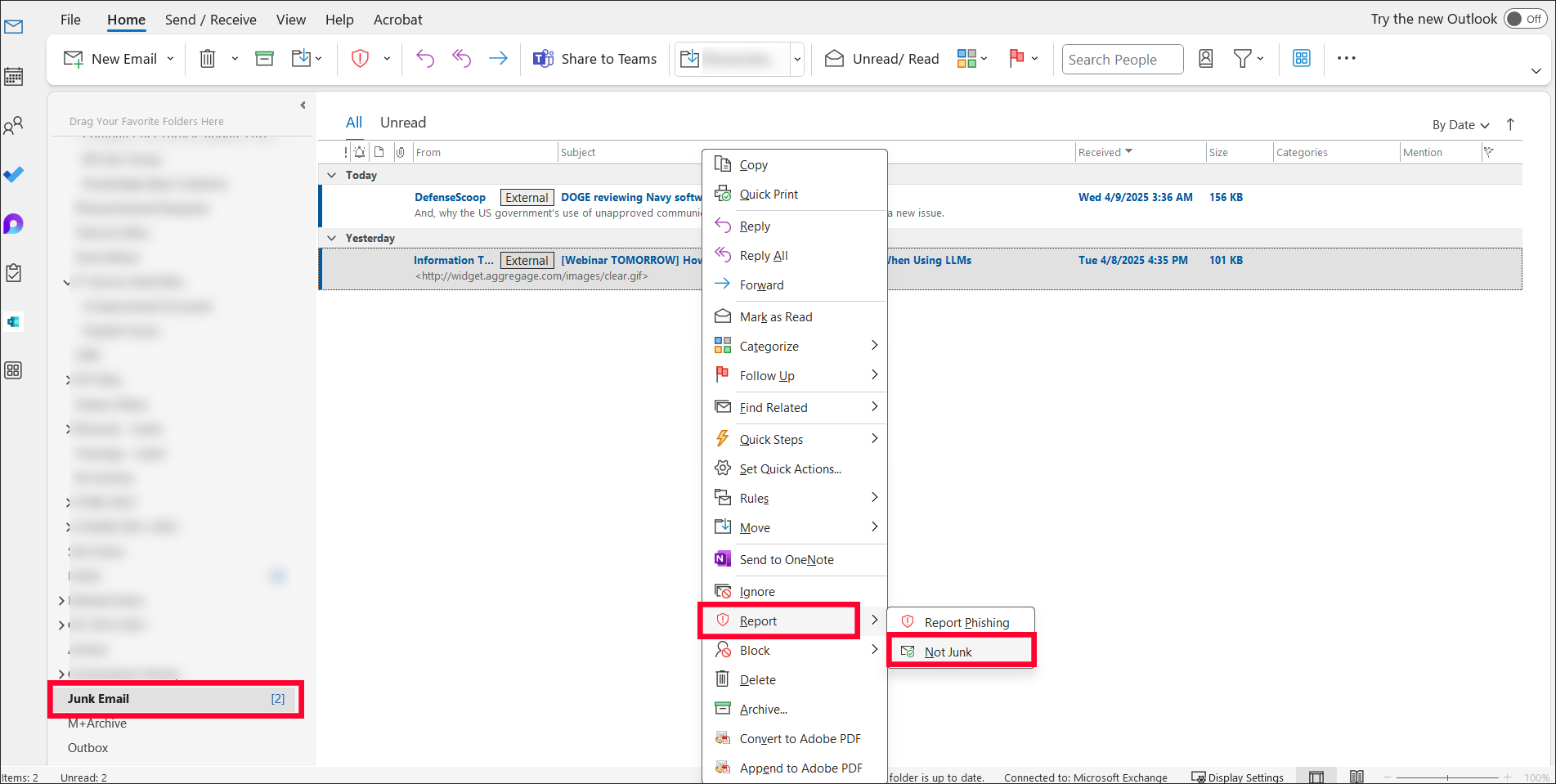Image resolution: width=1556 pixels, height=784 pixels.
Task: Switch to Normal view icon in status bar
Action: point(1316,777)
